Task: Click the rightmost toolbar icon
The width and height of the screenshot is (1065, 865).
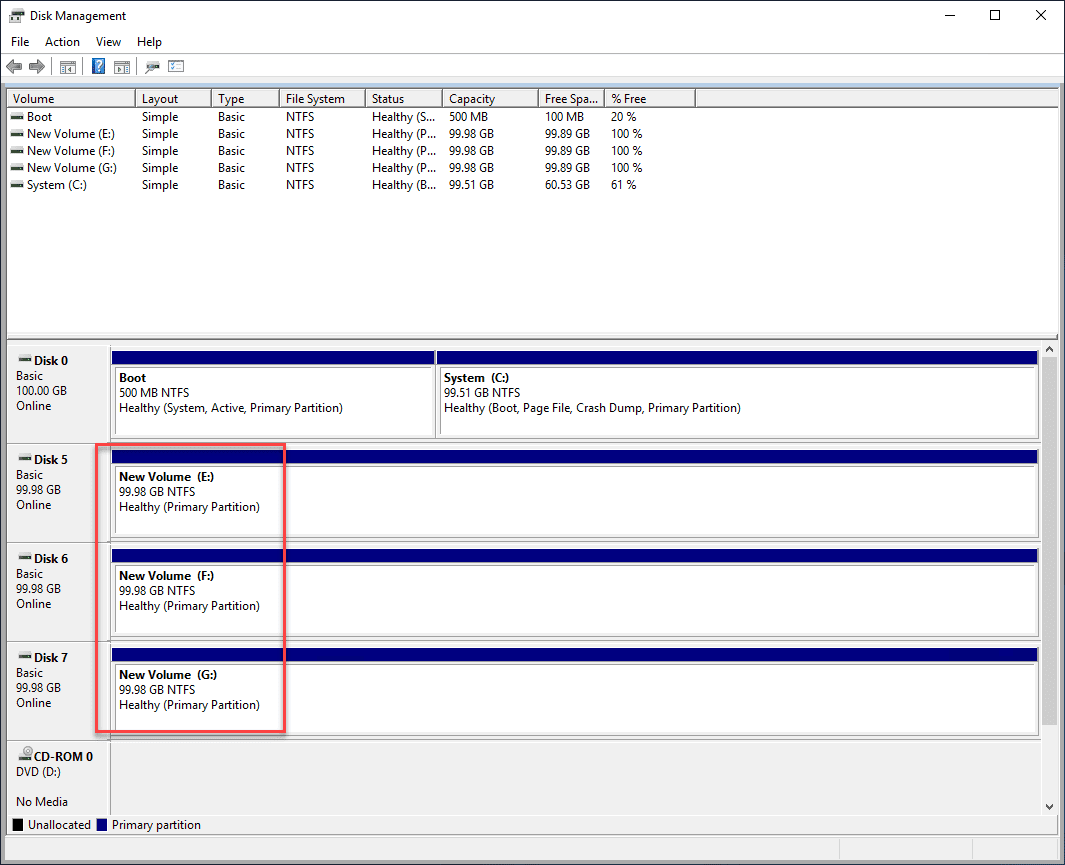Action: click(176, 66)
